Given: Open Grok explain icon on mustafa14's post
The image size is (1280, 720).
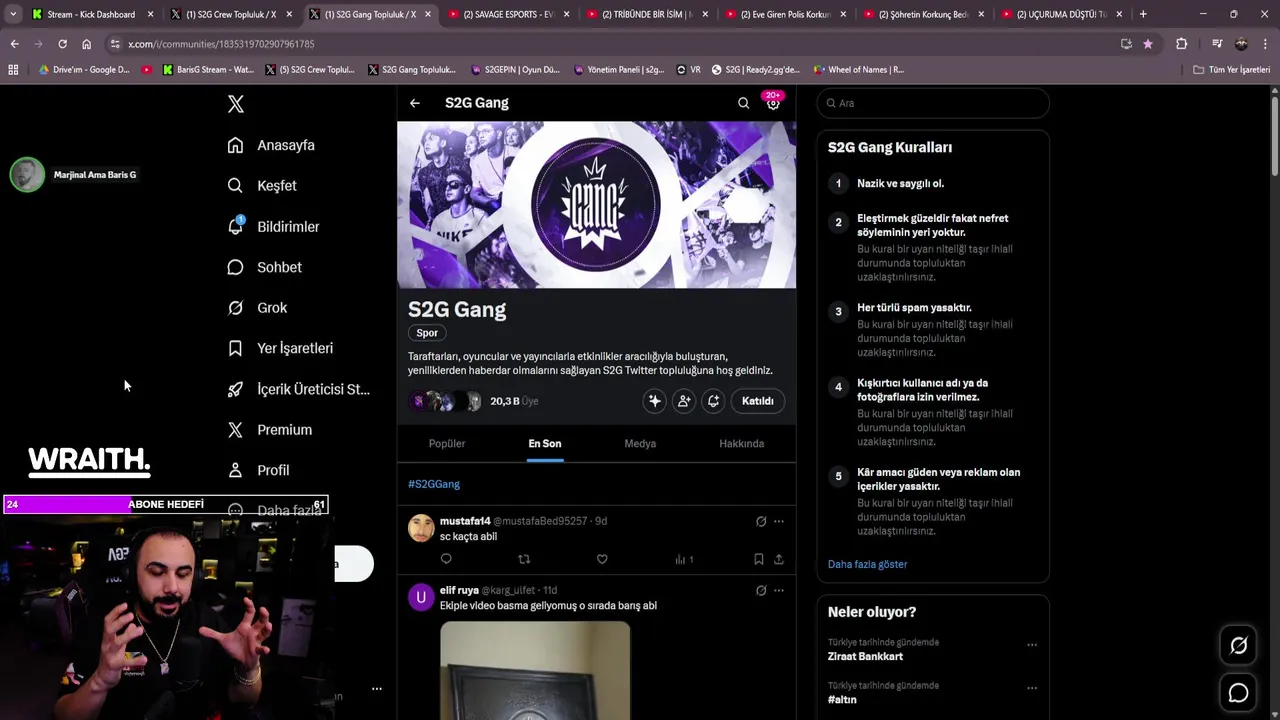Looking at the screenshot, I should (x=761, y=521).
